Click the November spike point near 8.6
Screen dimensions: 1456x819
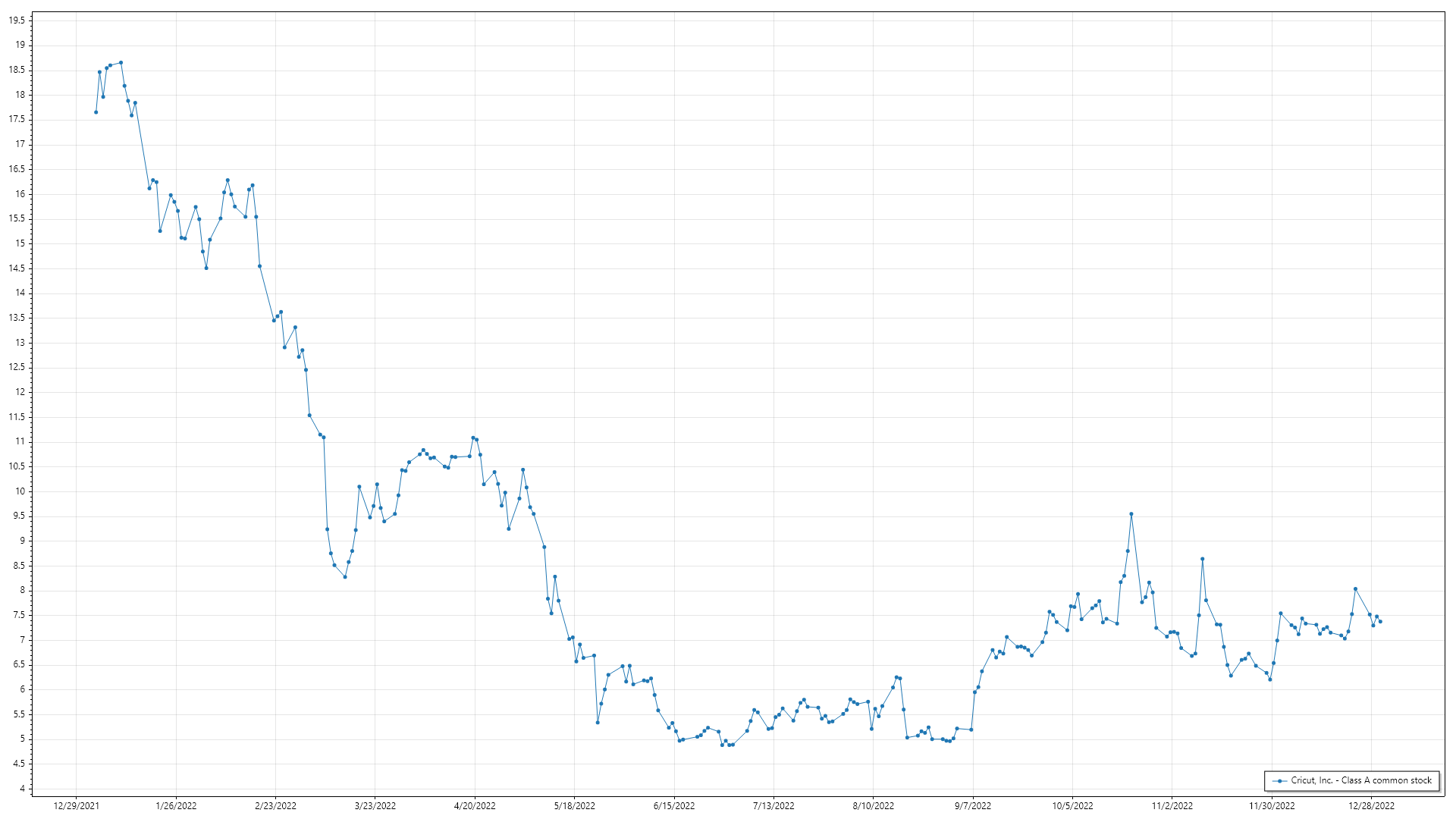click(x=1202, y=559)
